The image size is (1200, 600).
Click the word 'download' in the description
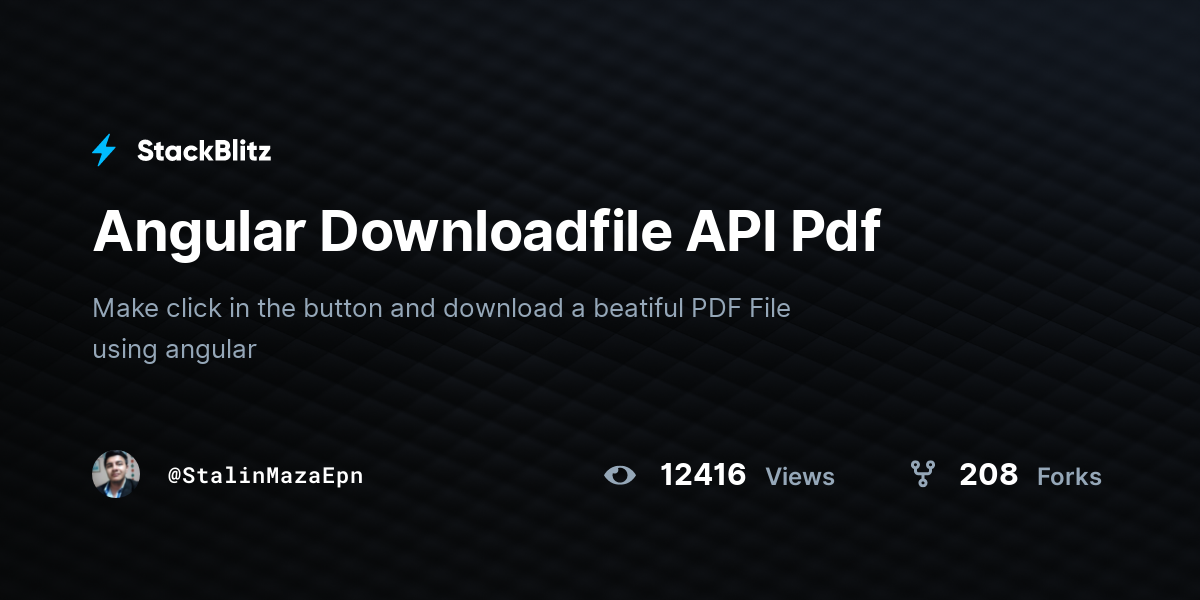pyautogui.click(x=504, y=308)
